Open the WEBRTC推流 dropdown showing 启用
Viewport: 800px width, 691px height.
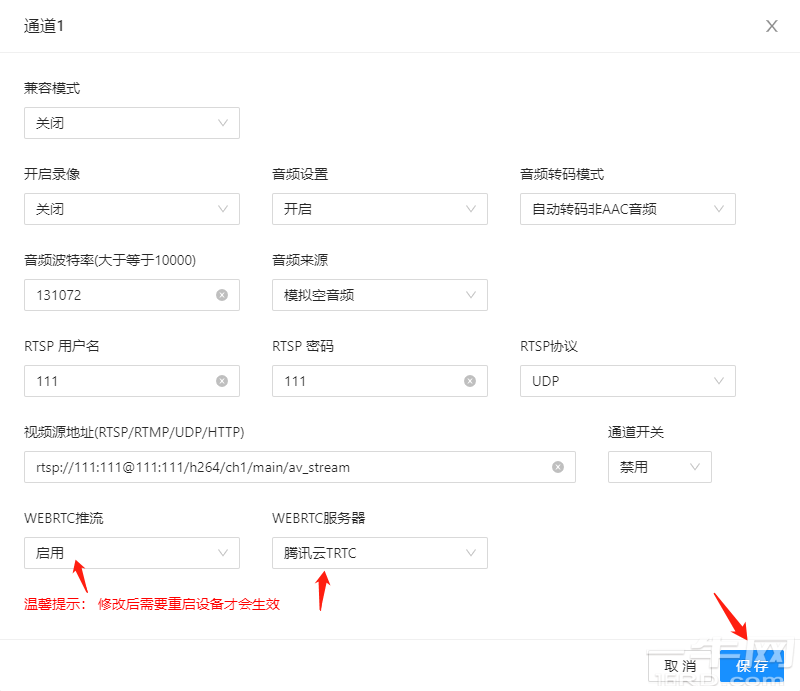point(132,553)
